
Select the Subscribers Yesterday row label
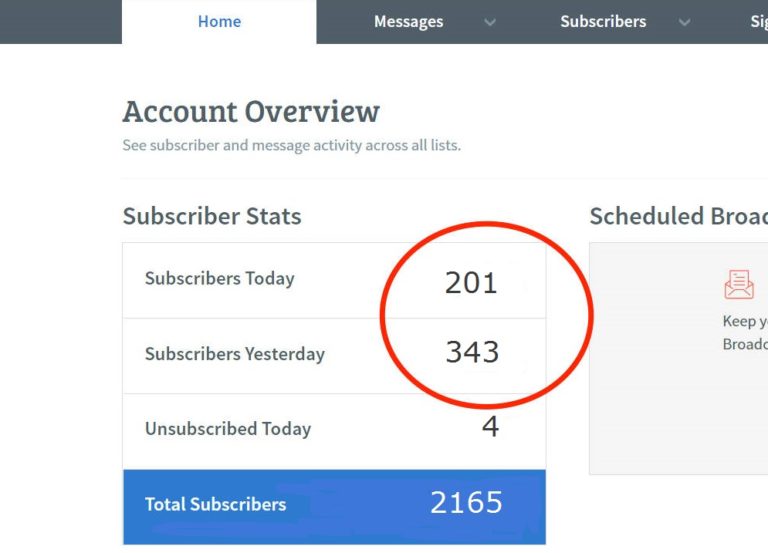point(235,354)
